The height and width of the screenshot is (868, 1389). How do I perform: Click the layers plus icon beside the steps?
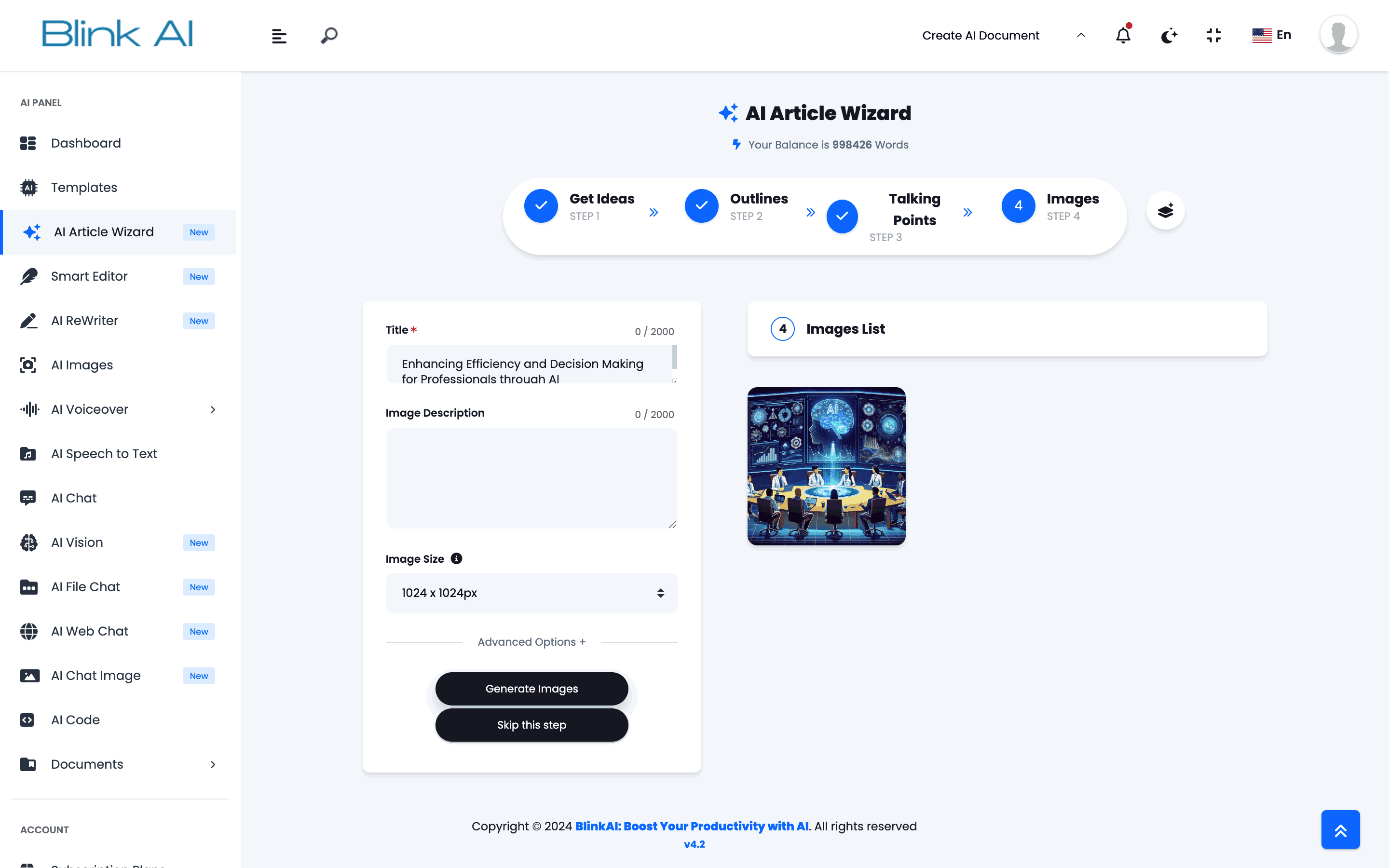[x=1165, y=211]
